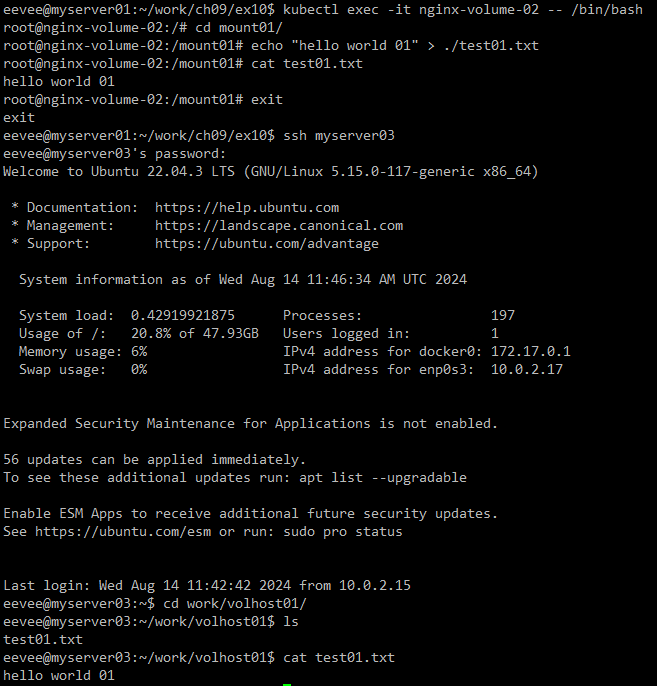Open the https://help.ubuntu.com documentation link
657x686 pixels.
[x=247, y=207]
